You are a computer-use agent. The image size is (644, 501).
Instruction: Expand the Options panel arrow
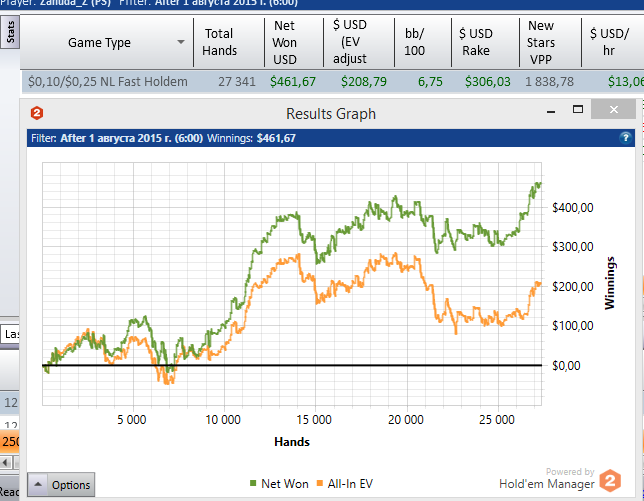tap(38, 485)
